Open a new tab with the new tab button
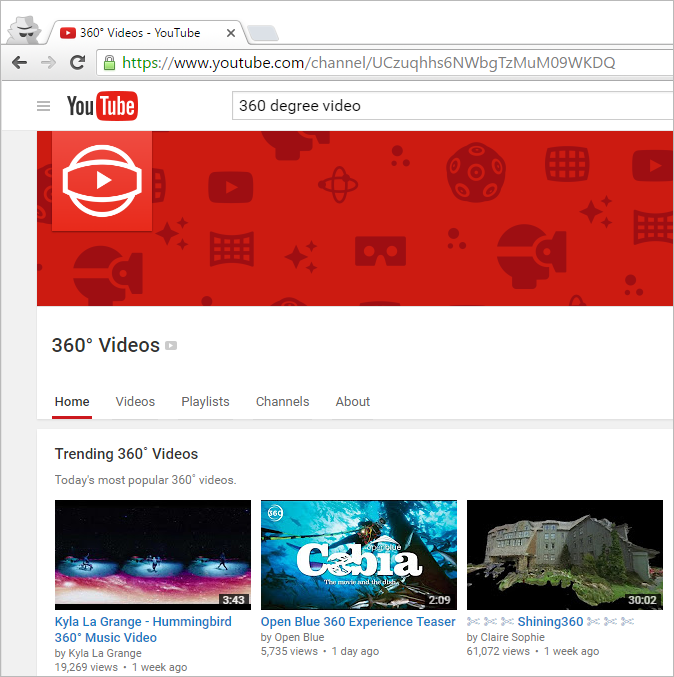 point(263,33)
